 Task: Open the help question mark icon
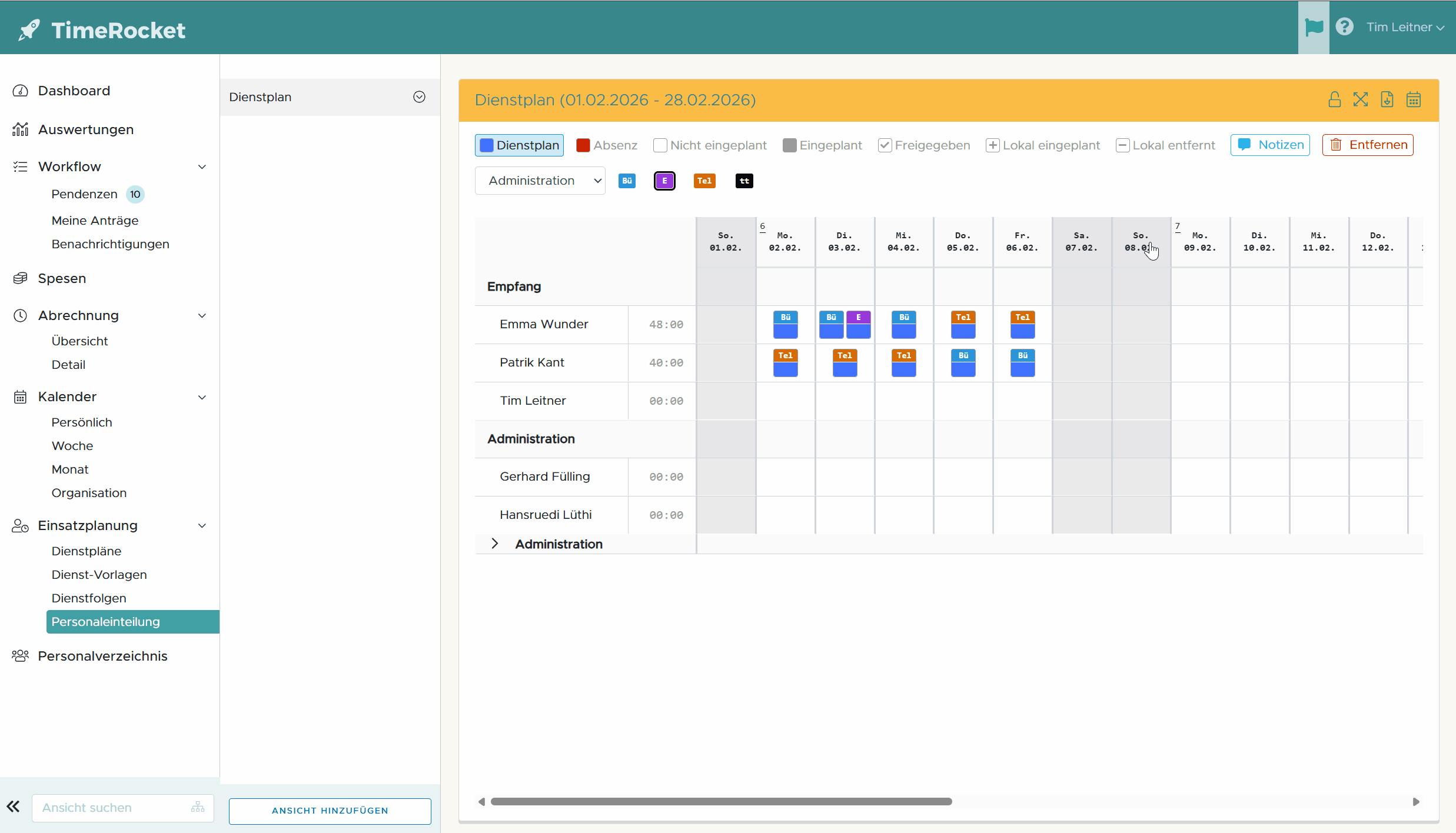coord(1345,27)
